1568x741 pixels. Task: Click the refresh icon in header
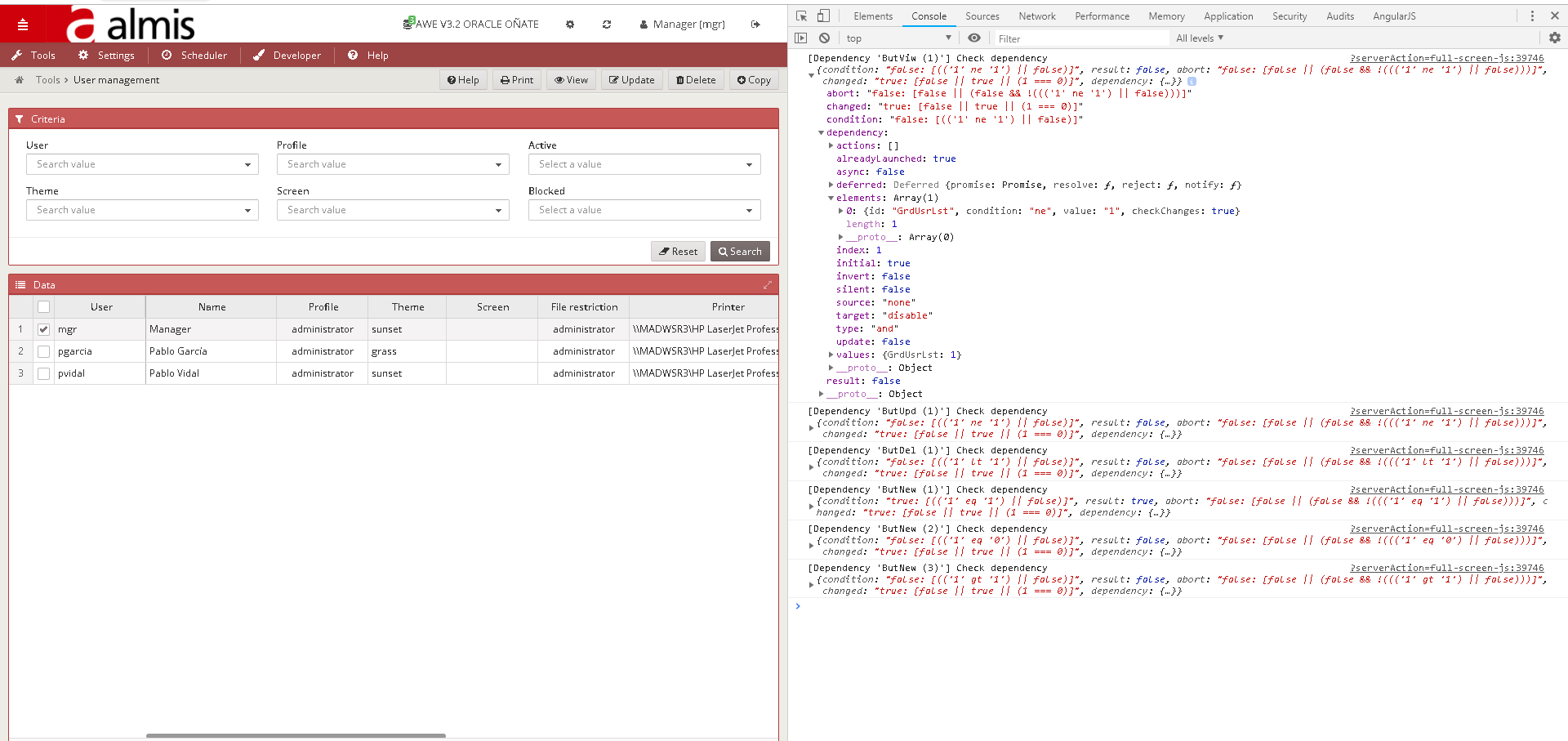pos(607,25)
